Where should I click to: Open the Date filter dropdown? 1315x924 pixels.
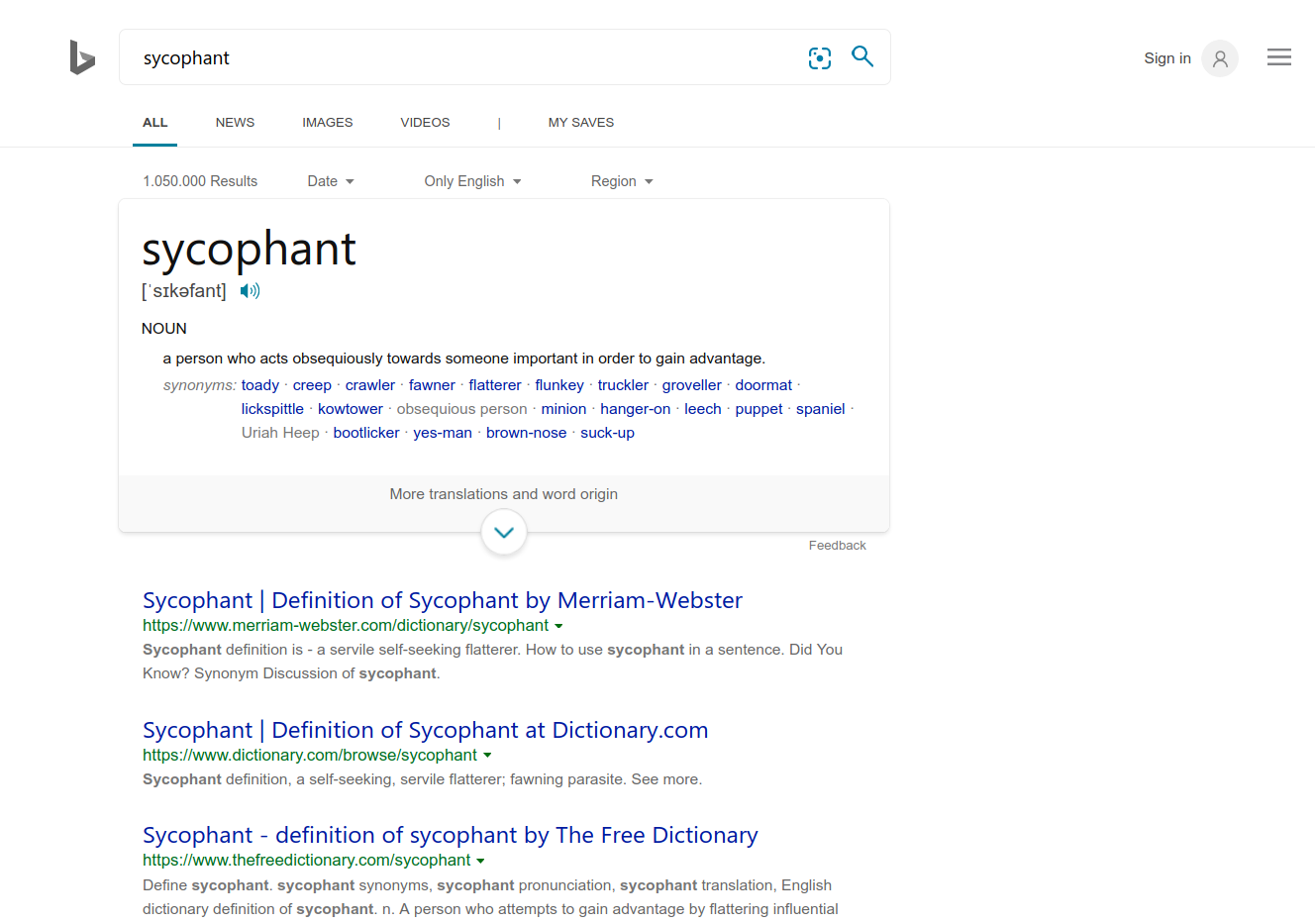click(331, 181)
